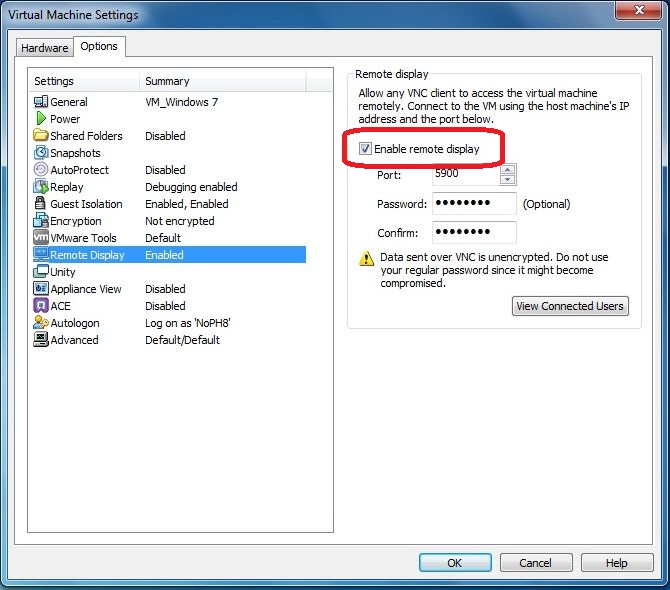Image resolution: width=670 pixels, height=590 pixels.
Task: Select the General row label
Action: coord(69,102)
